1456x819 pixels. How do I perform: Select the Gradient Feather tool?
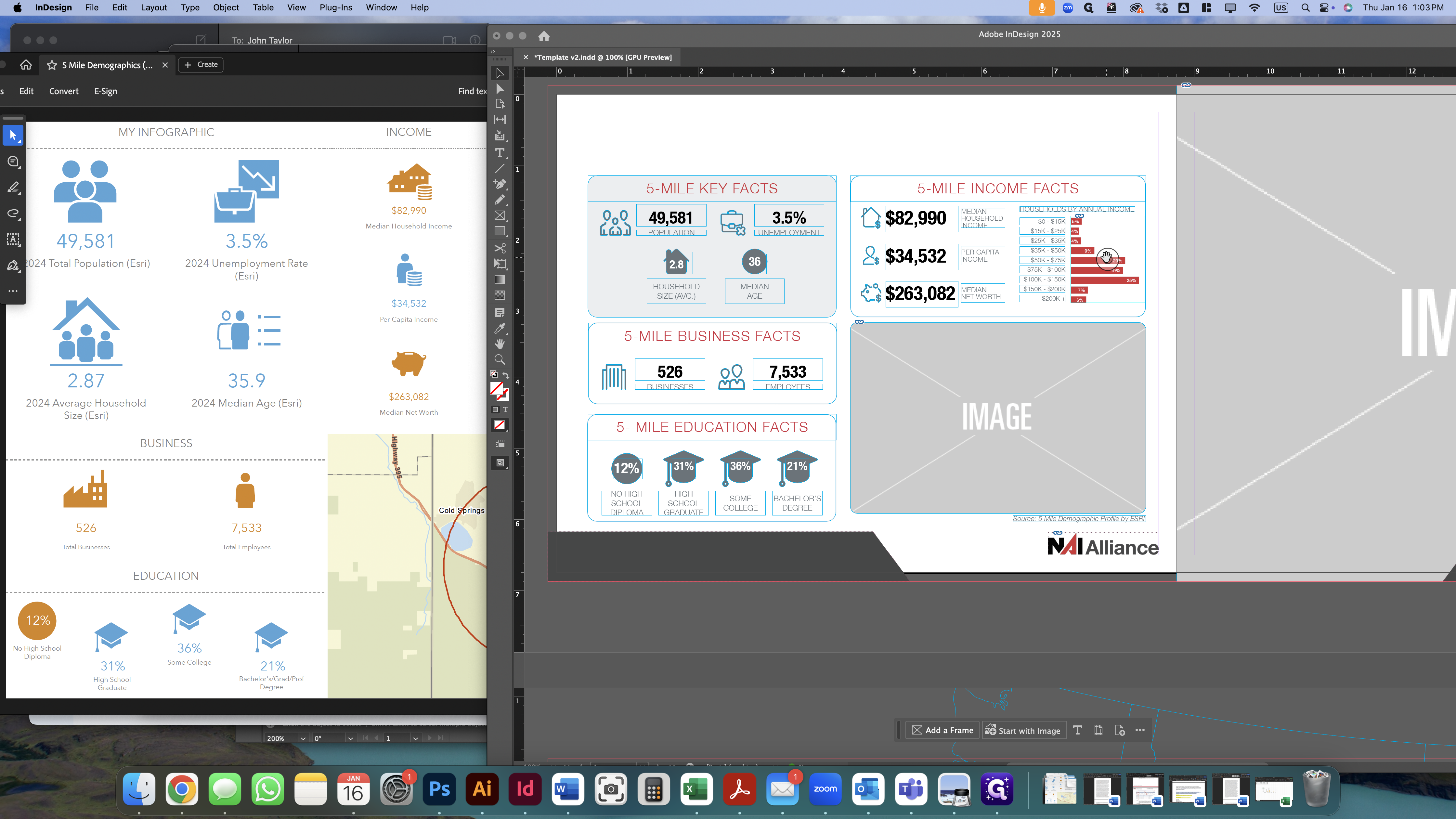click(500, 295)
